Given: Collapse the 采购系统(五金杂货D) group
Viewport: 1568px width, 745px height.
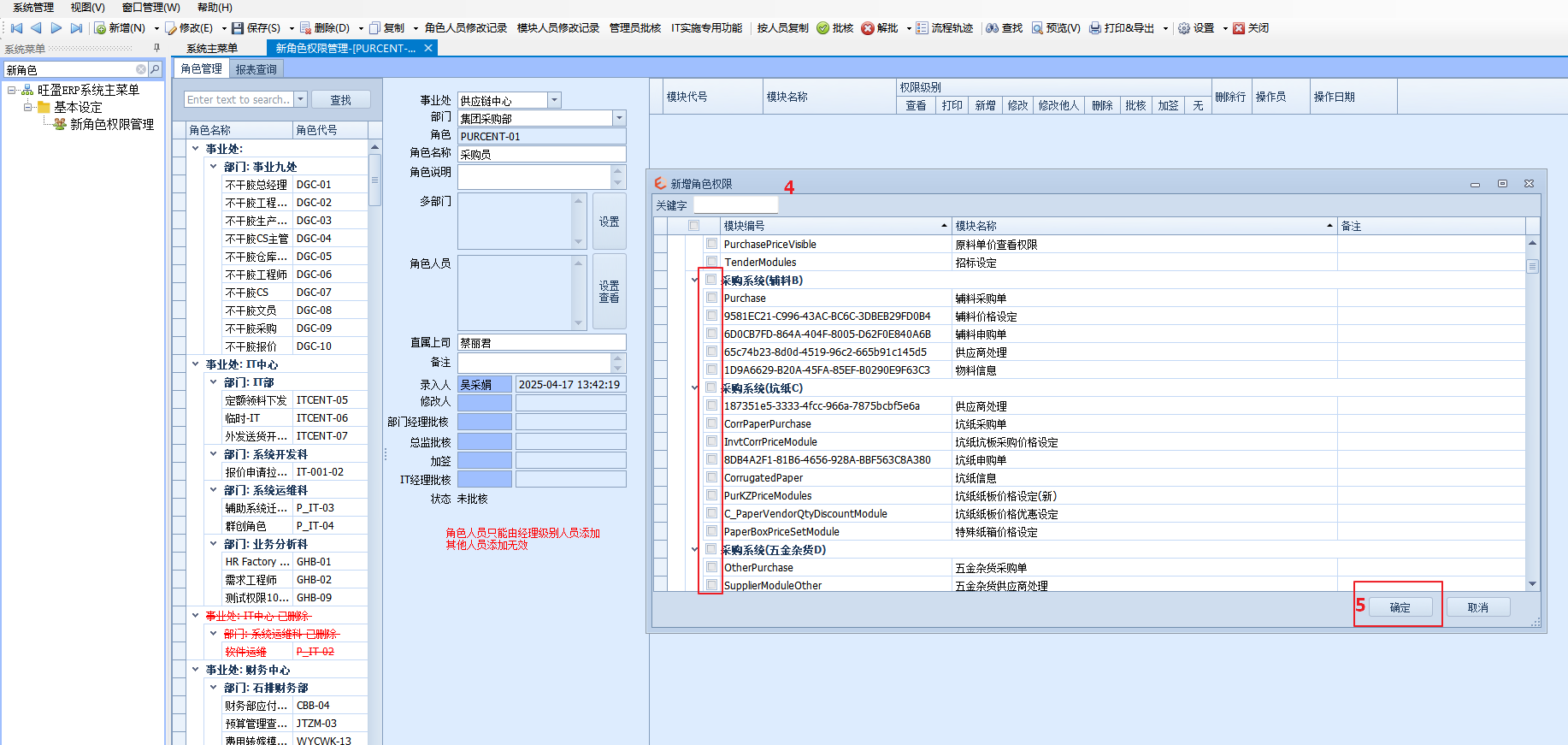Looking at the screenshot, I should click(x=694, y=549).
